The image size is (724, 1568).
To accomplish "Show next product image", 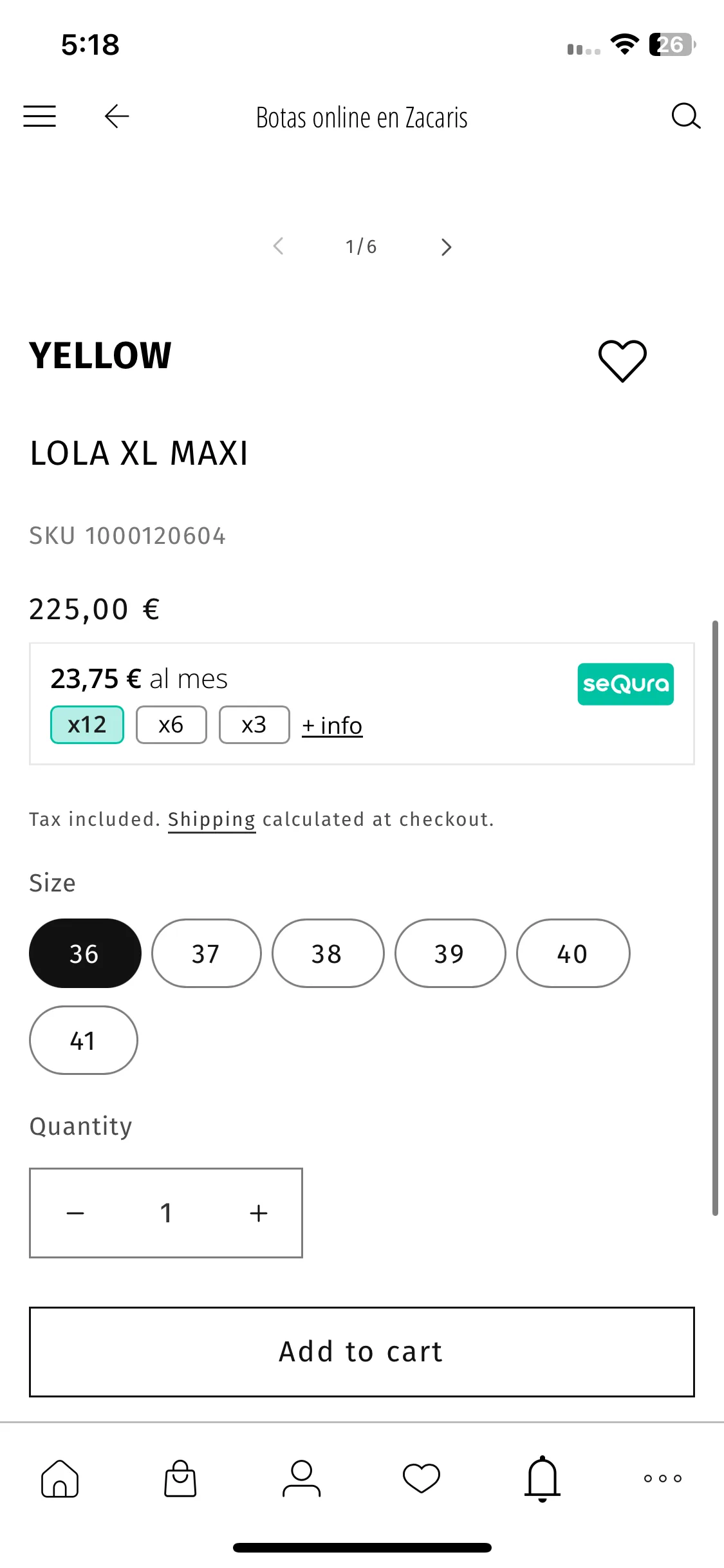I will pos(446,247).
